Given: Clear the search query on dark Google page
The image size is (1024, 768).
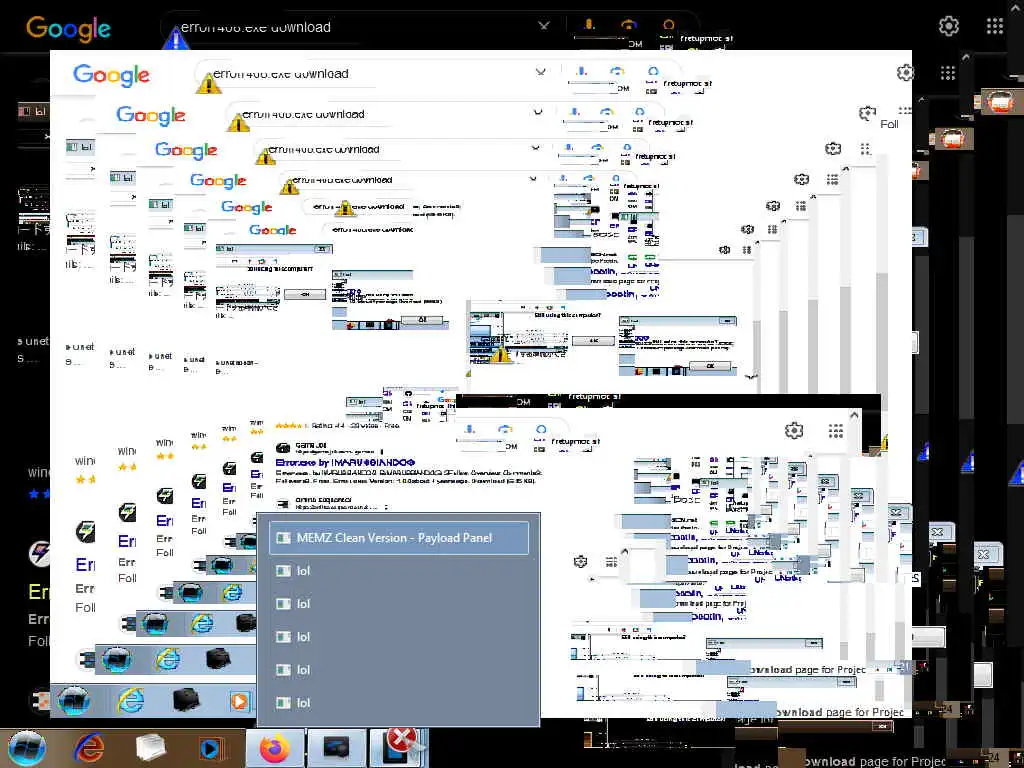Looking at the screenshot, I should 544,26.
